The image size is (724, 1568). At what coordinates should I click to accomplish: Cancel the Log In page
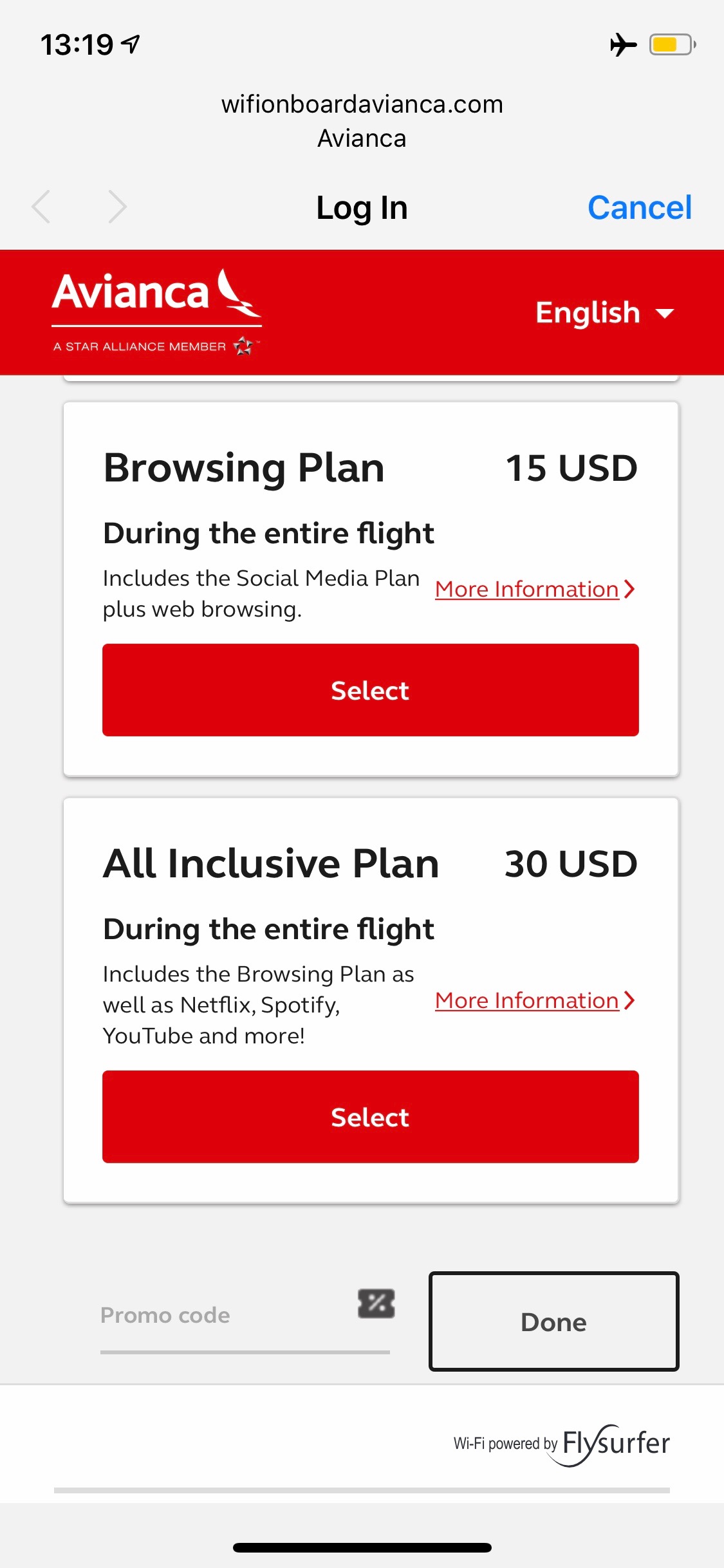coord(639,207)
